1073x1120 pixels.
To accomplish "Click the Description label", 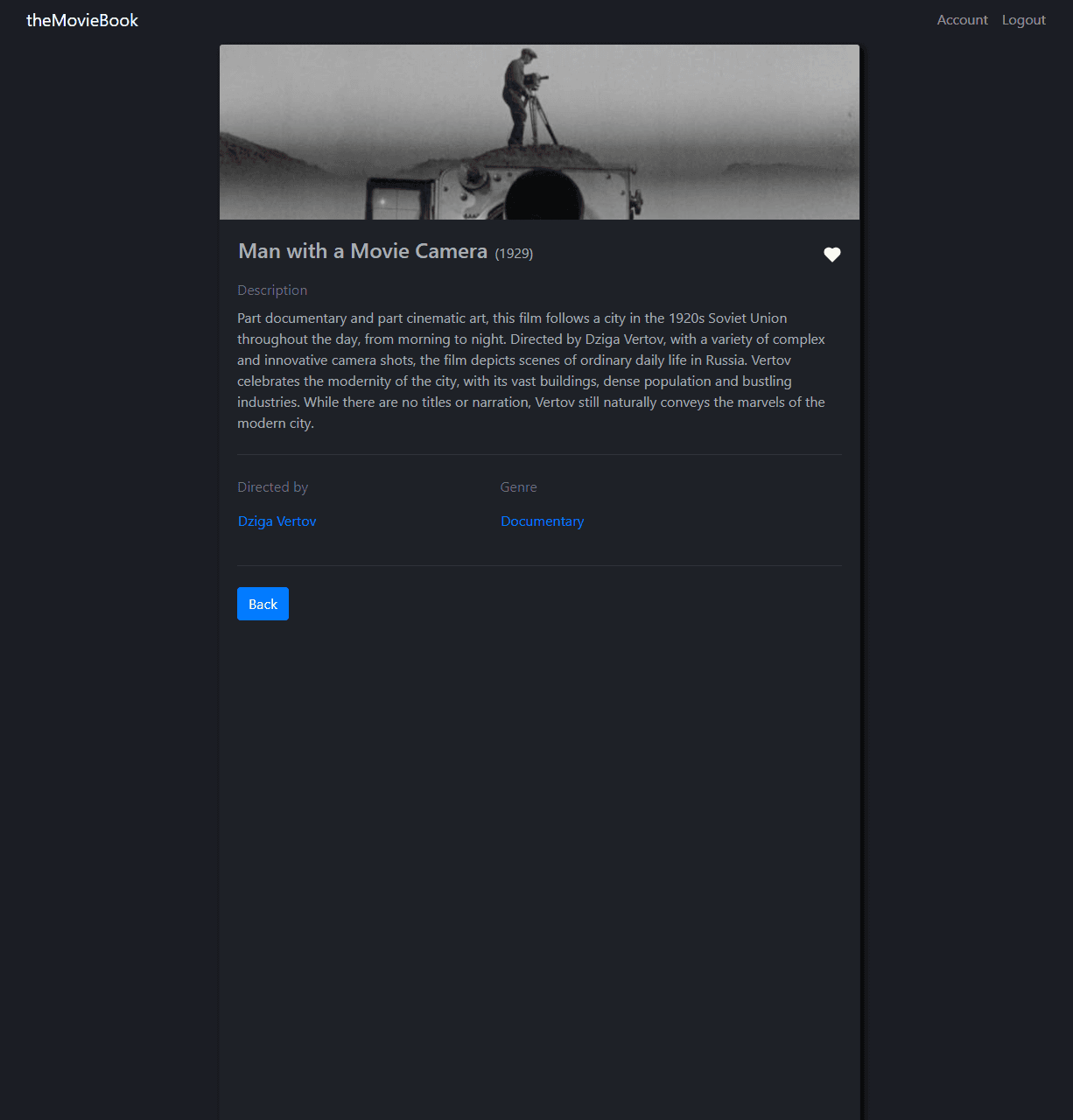I will [272, 290].
